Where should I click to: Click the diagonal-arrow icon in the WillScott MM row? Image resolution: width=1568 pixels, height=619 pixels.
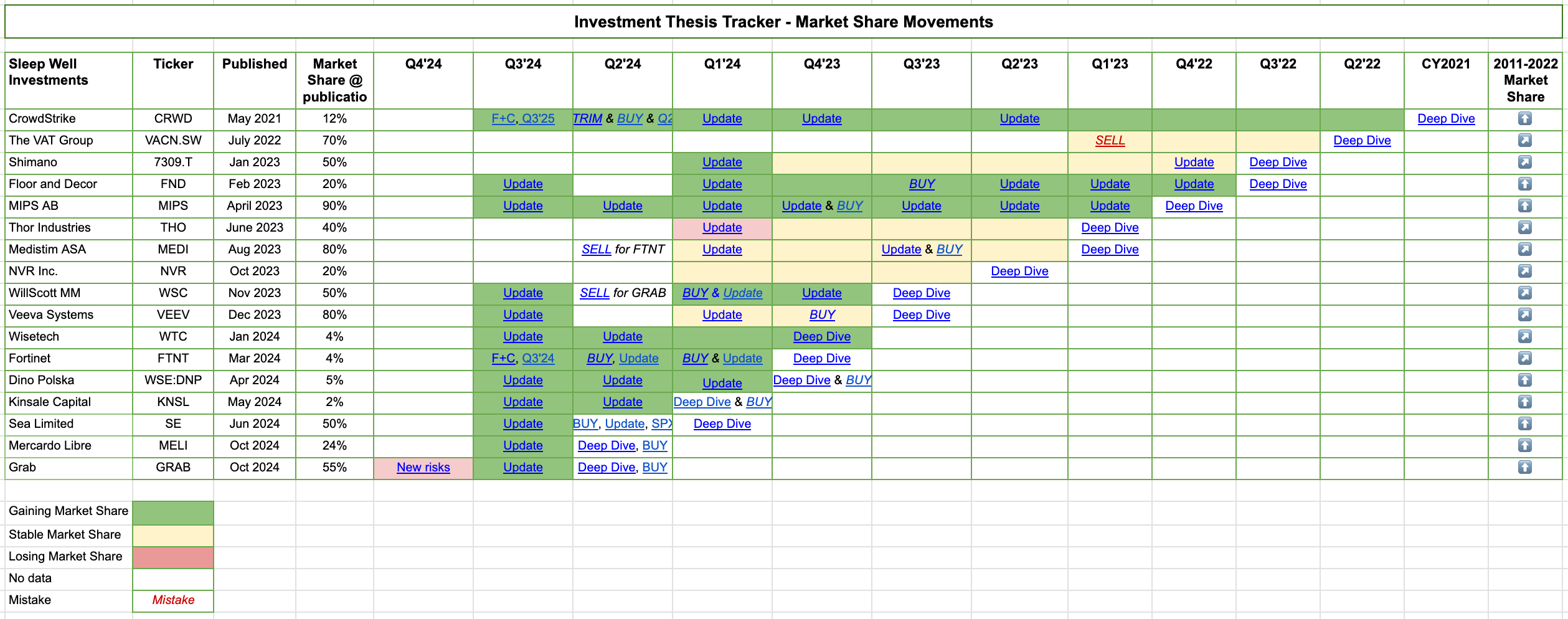(x=1524, y=293)
